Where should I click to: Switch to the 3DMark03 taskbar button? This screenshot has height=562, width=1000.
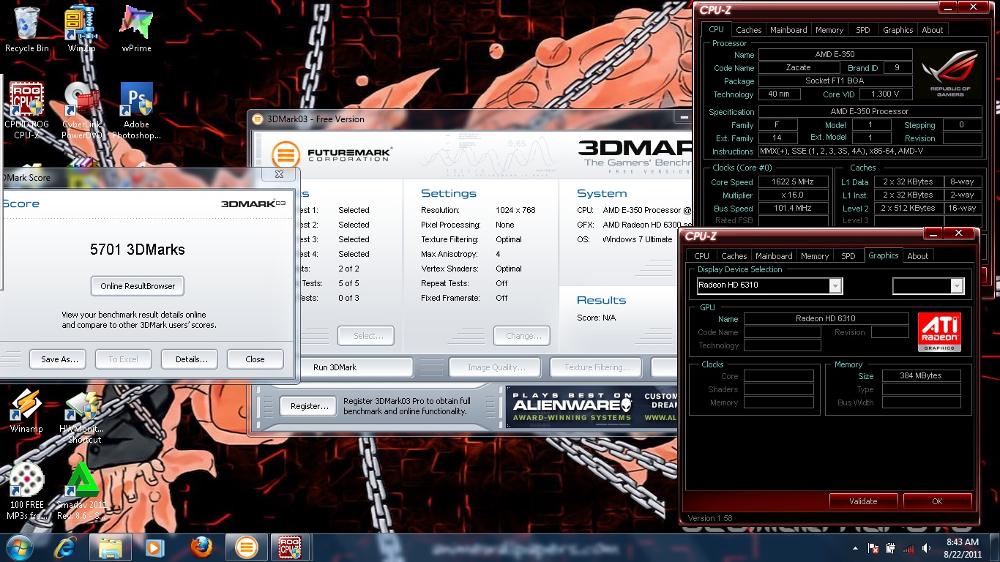tap(246, 548)
